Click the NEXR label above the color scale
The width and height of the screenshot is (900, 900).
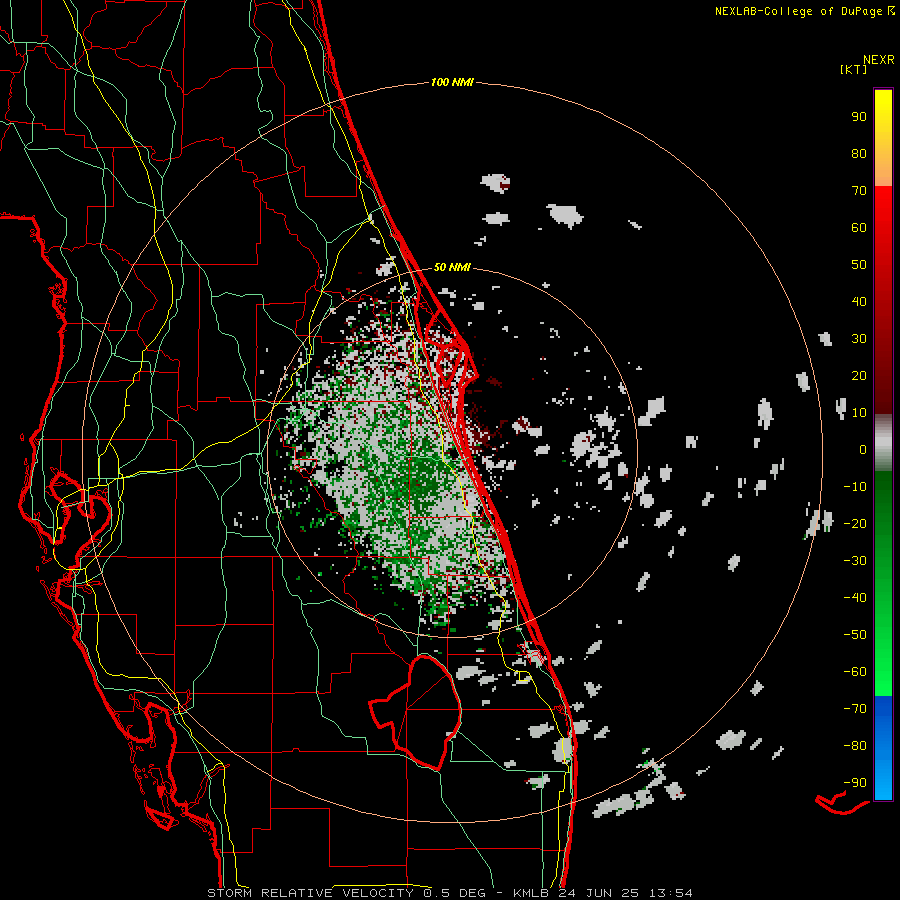pos(879,60)
